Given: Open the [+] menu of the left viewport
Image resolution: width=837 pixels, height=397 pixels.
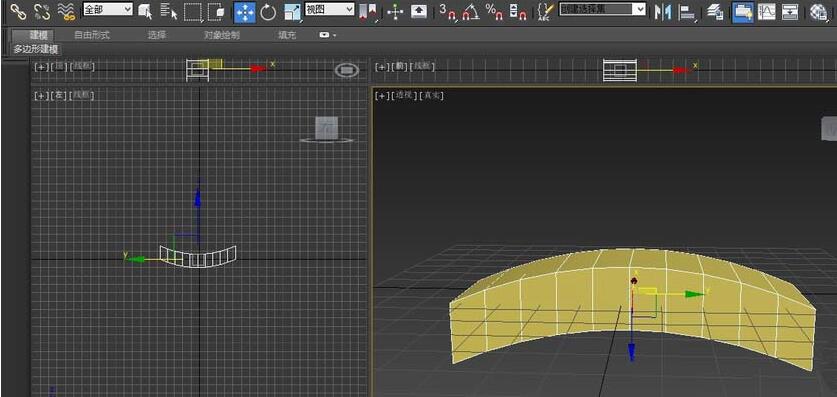Looking at the screenshot, I should pyautogui.click(x=41, y=96).
